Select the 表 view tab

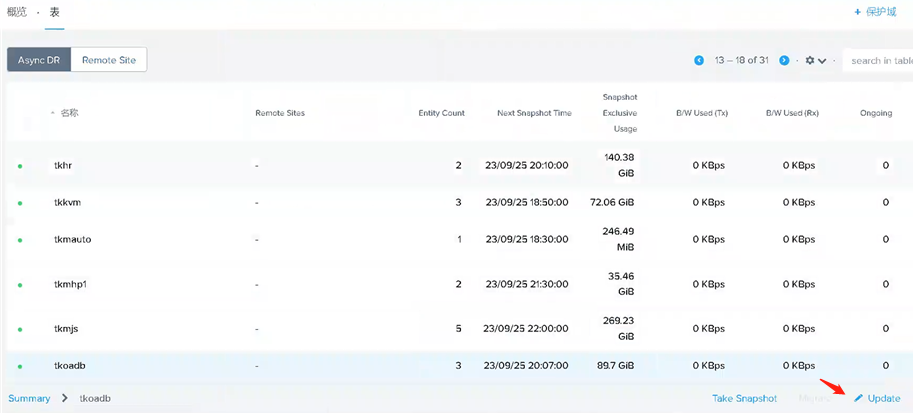[x=54, y=12]
